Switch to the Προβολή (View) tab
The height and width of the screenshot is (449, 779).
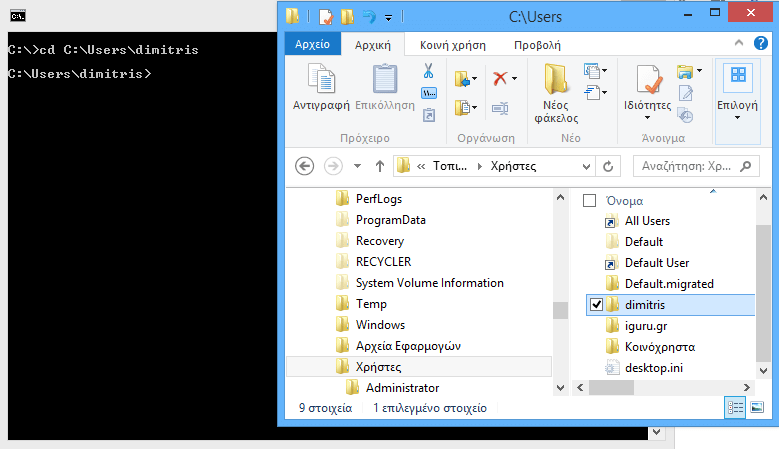(537, 45)
